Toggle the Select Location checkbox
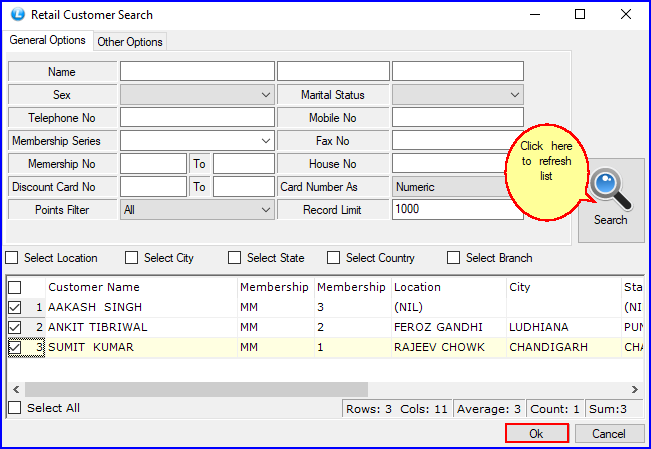This screenshot has width=651, height=449. pyautogui.click(x=12, y=258)
